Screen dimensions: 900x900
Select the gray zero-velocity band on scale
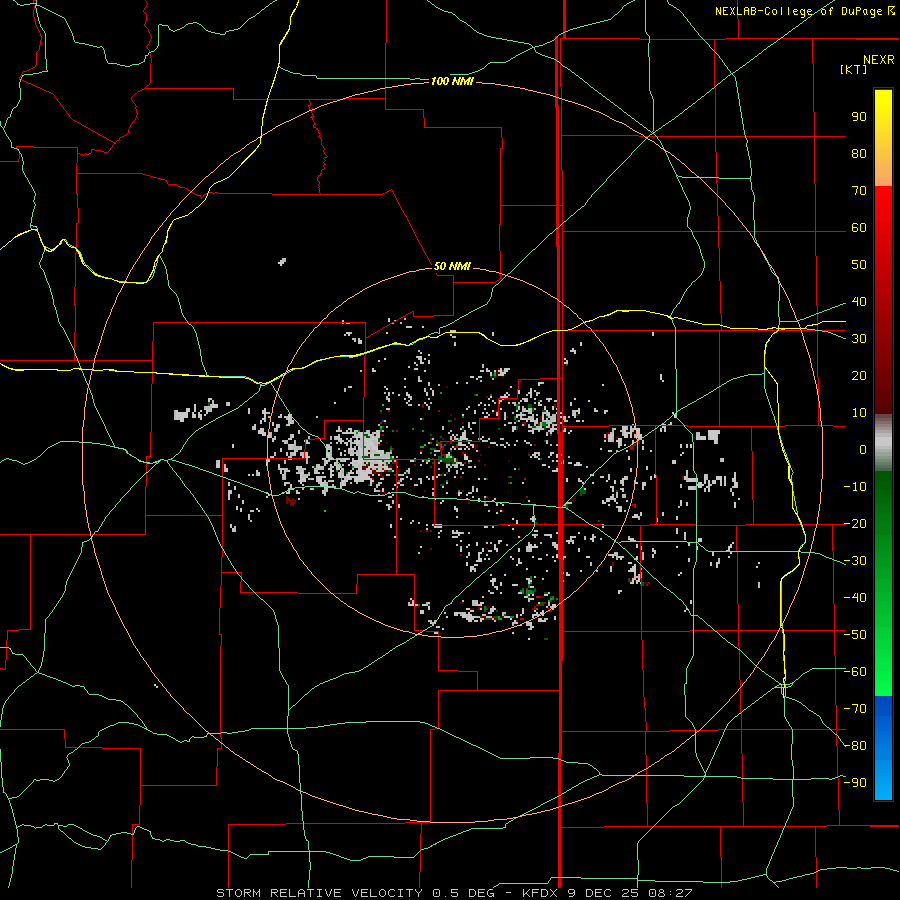click(x=883, y=443)
